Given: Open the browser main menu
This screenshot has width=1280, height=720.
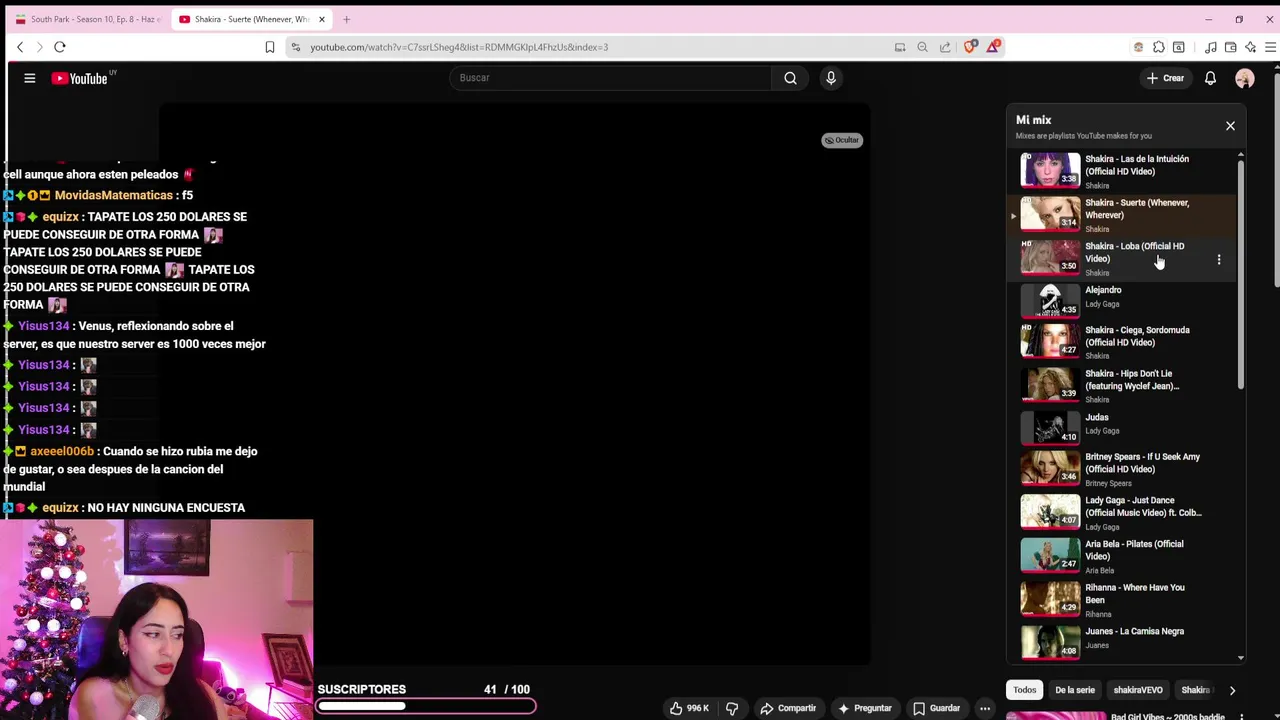Looking at the screenshot, I should (x=1270, y=47).
